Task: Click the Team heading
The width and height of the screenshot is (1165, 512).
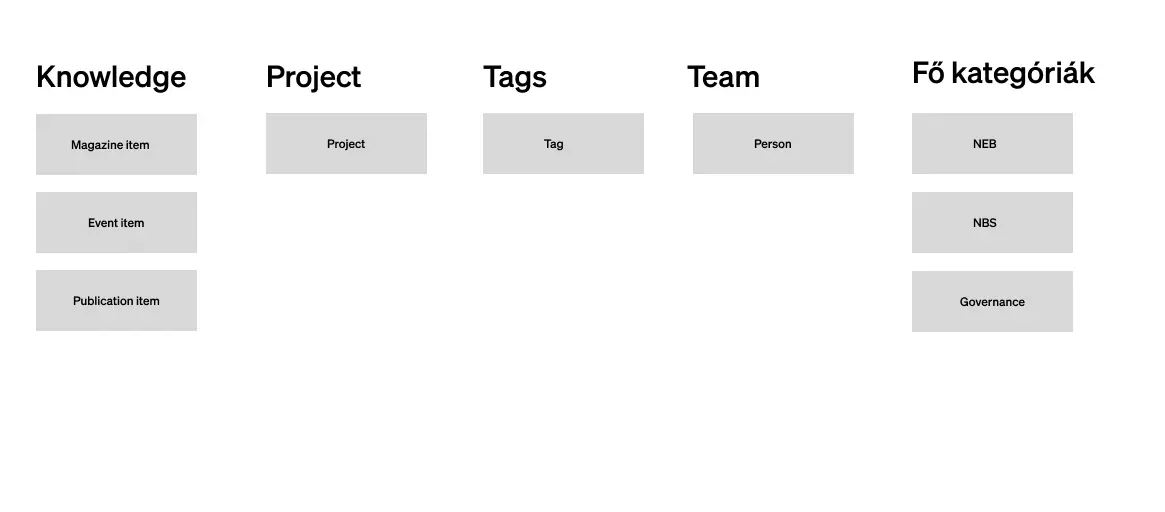Action: coord(724,77)
